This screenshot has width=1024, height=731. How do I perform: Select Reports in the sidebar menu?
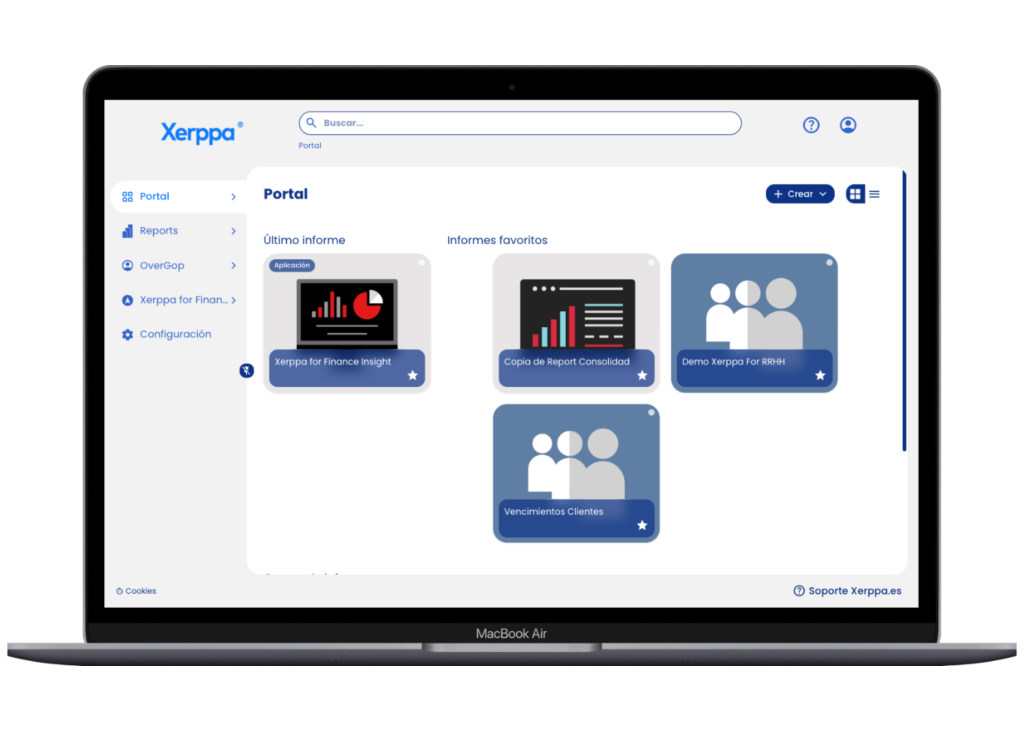[x=179, y=231]
